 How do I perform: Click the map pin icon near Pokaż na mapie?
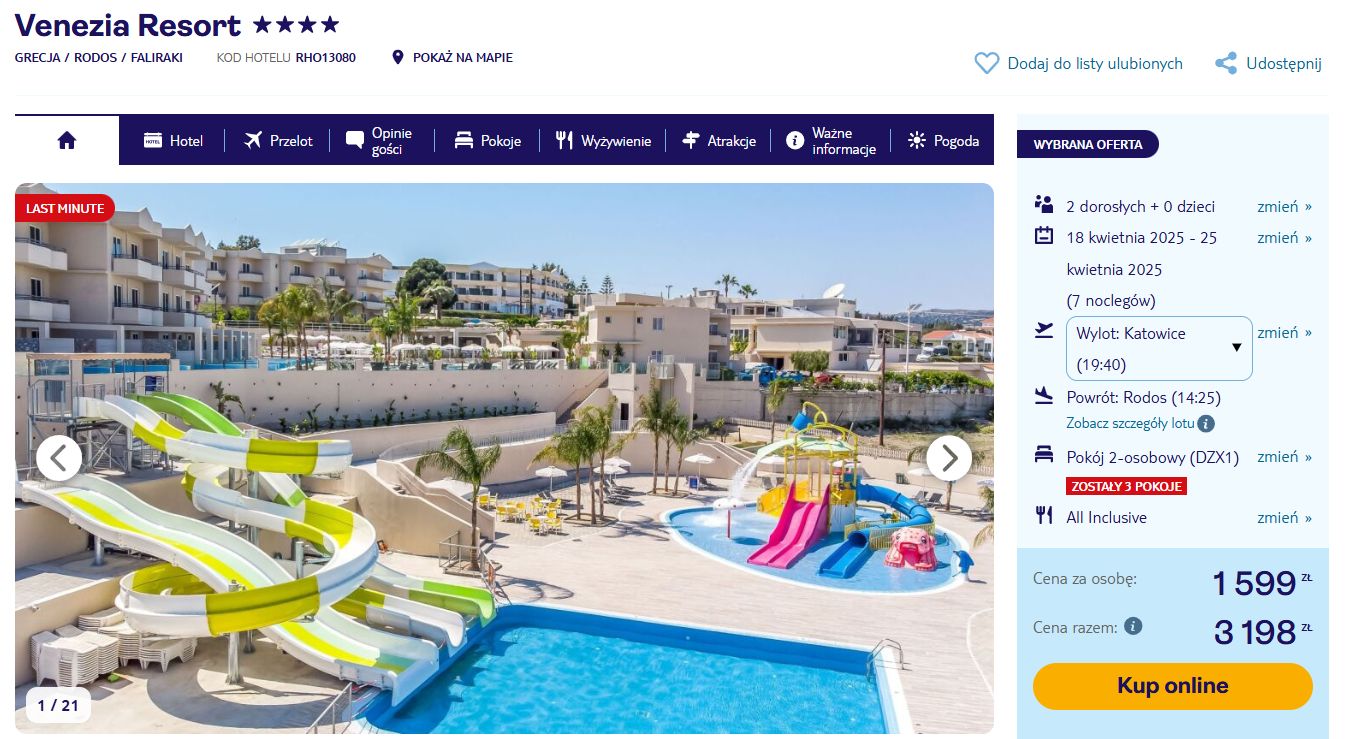coord(398,57)
